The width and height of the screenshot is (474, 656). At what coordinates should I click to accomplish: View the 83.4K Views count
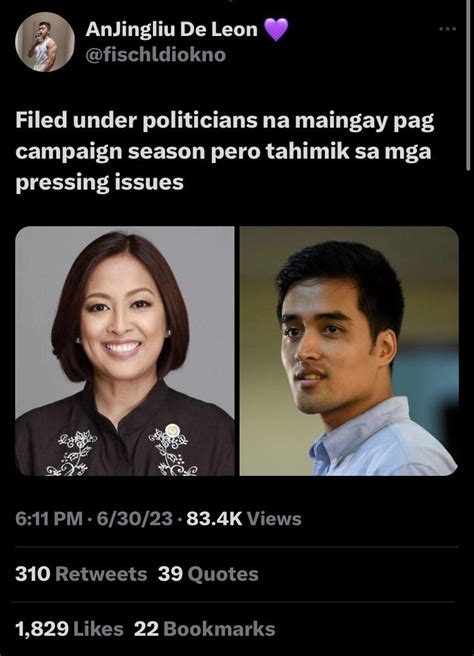(244, 519)
